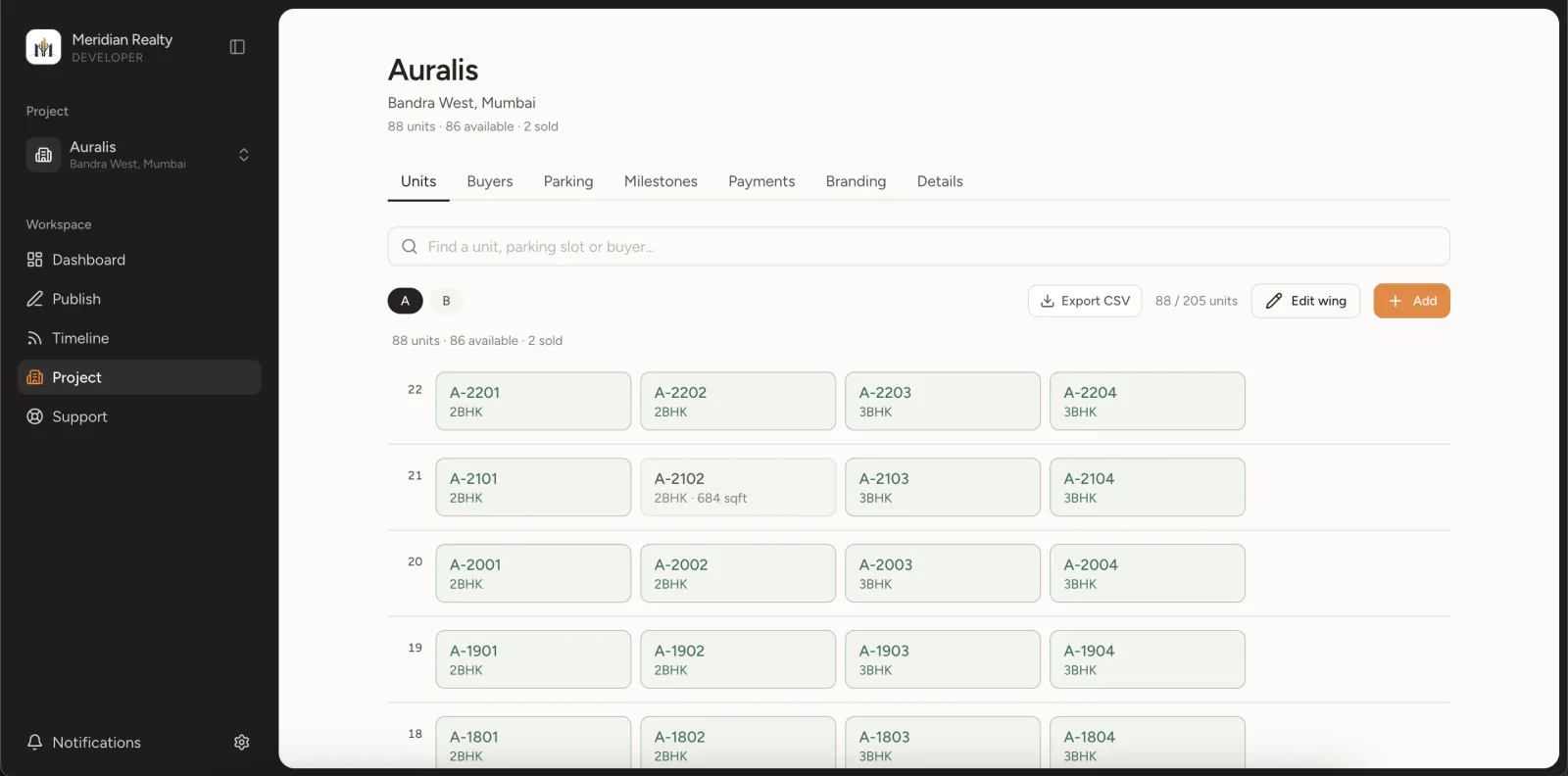Open Support in workspace sidebar

pyautogui.click(x=139, y=416)
